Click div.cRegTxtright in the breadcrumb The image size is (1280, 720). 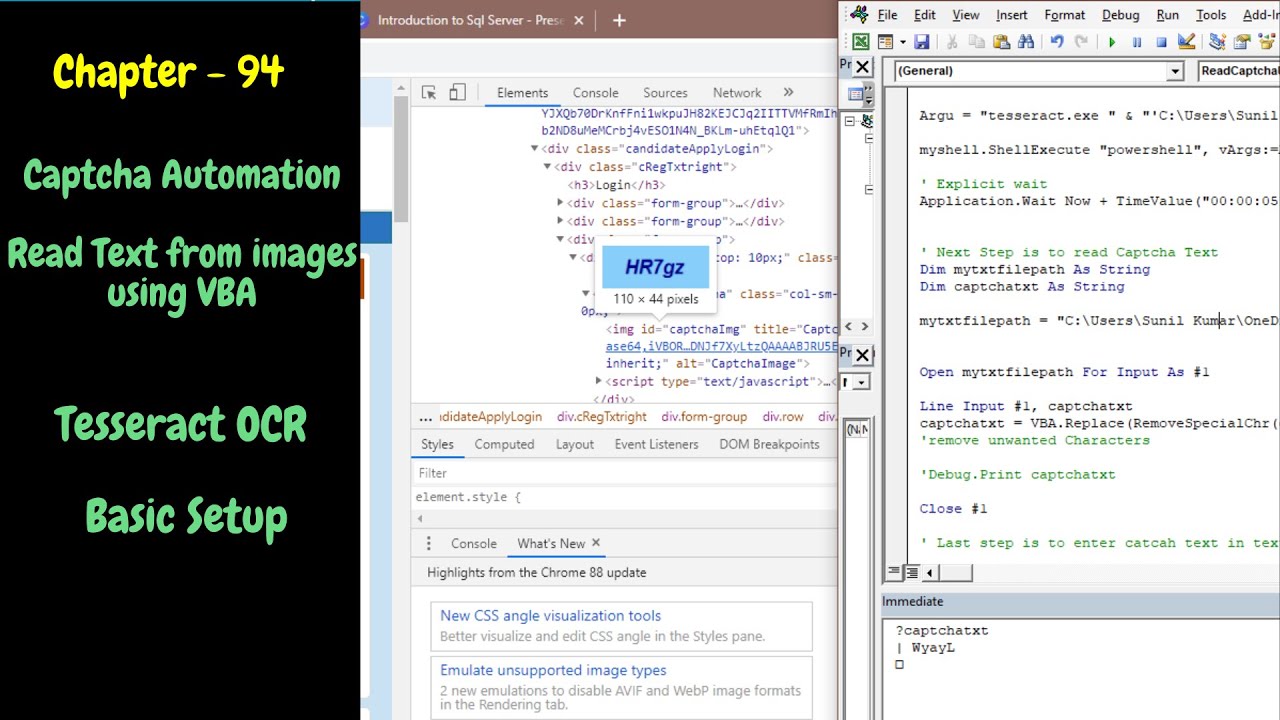[x=602, y=417]
